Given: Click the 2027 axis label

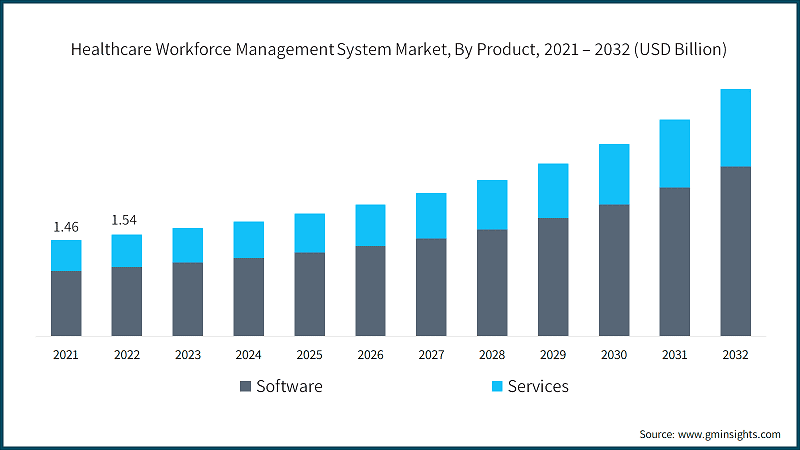Looking at the screenshot, I should coord(431,355).
